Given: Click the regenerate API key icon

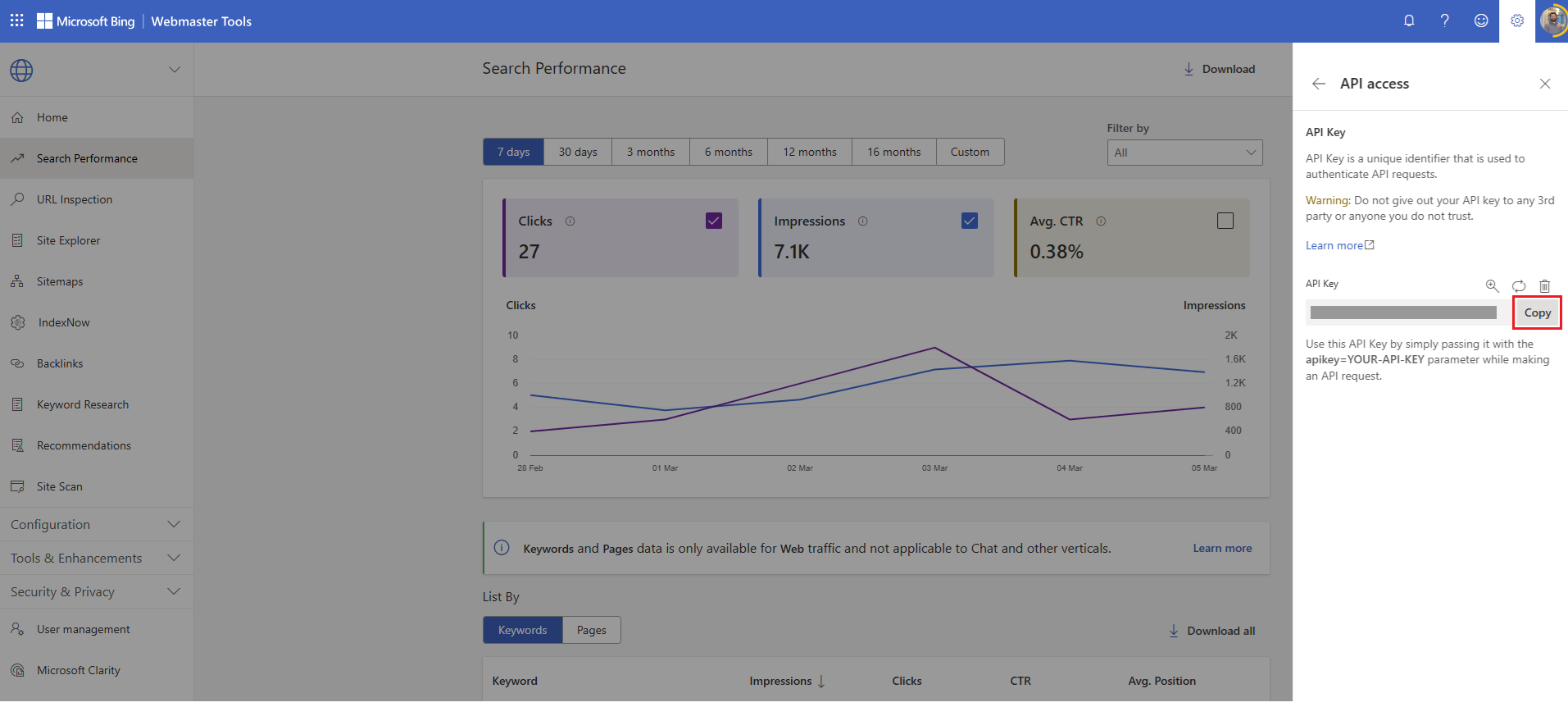Looking at the screenshot, I should click(x=1519, y=285).
